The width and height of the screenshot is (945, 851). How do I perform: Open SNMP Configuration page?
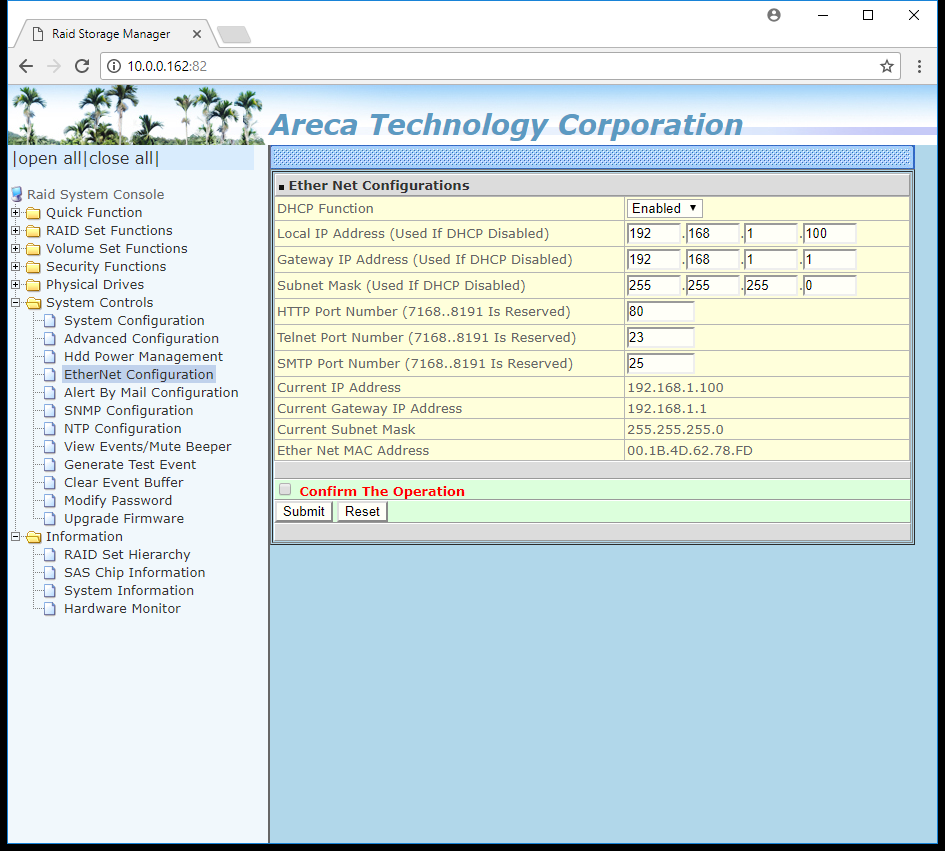(129, 410)
